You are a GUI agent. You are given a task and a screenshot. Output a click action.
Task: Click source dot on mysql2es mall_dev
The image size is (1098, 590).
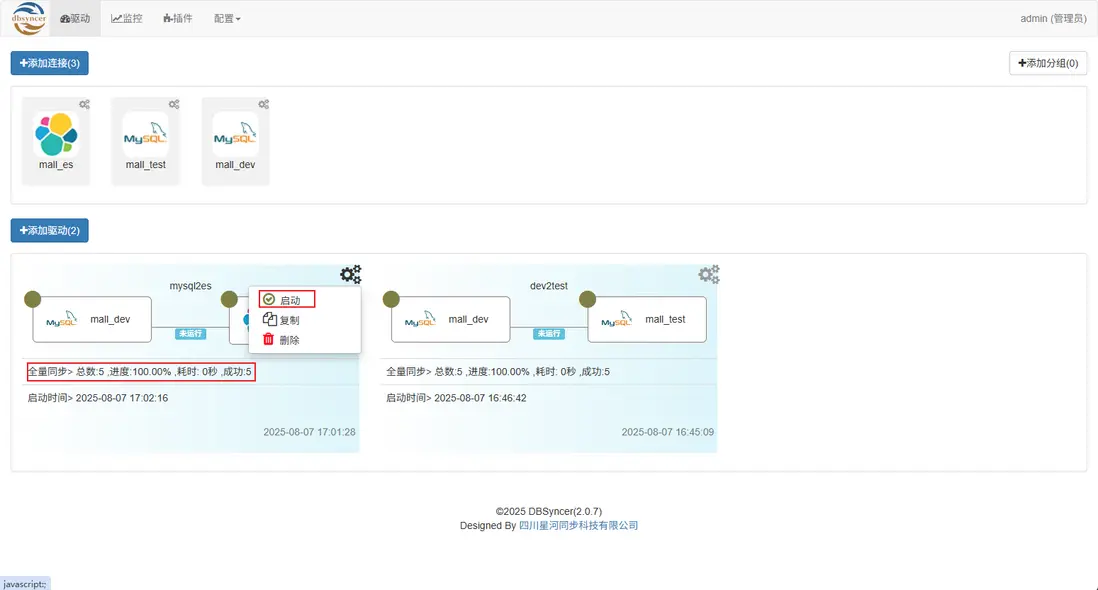point(33,300)
